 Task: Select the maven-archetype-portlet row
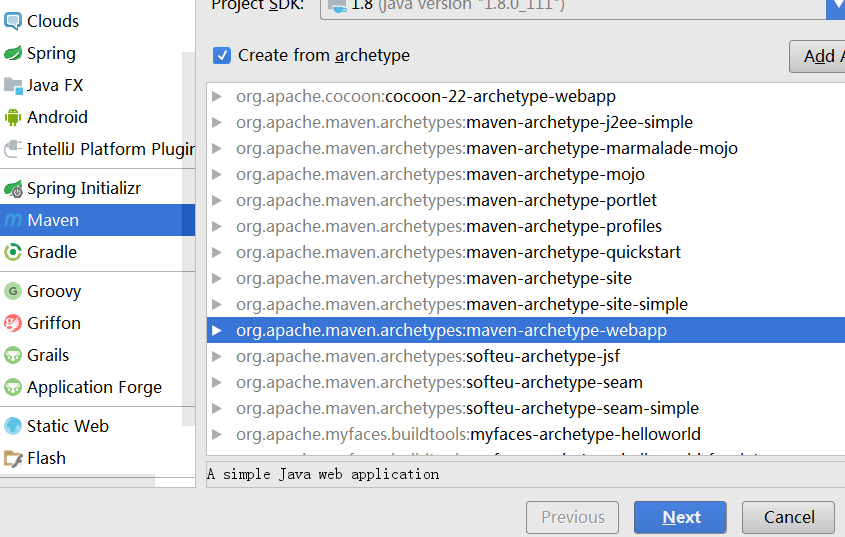tap(526, 200)
